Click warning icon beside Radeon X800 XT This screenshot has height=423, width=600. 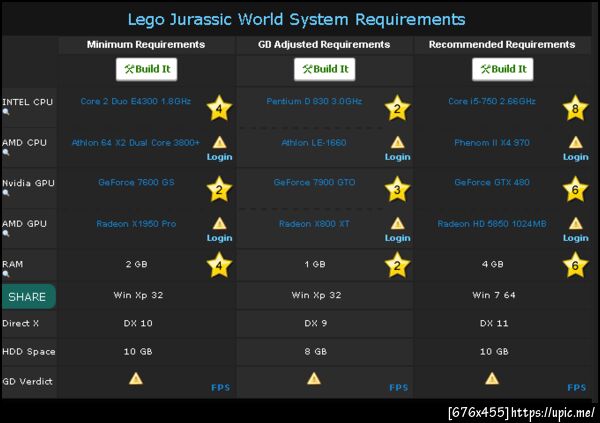[398, 223]
